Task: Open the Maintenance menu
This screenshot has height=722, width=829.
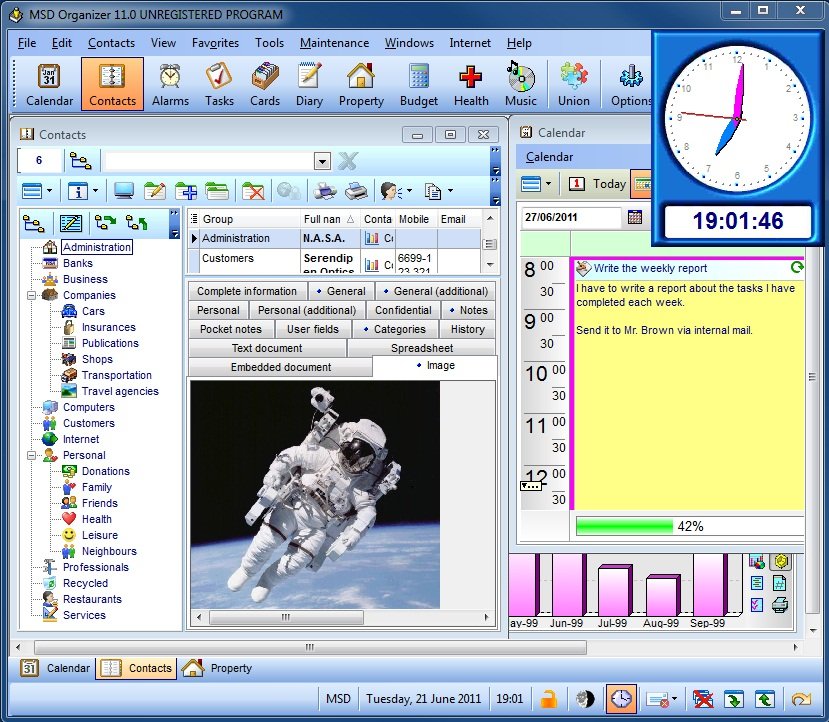Action: point(334,43)
